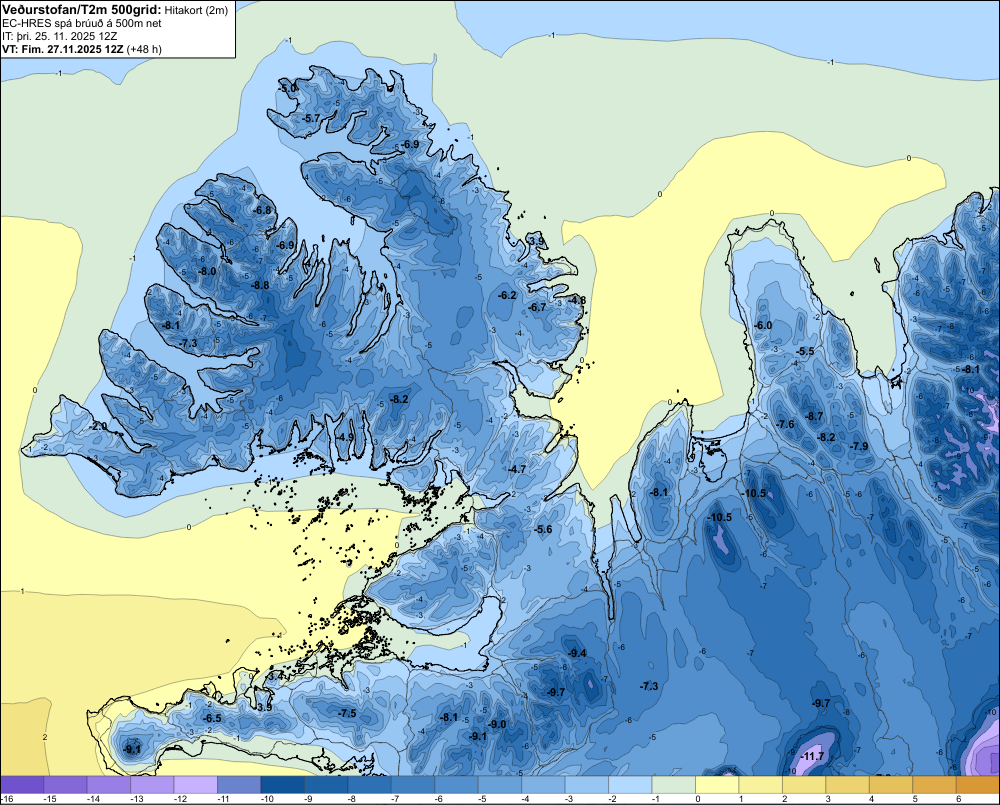Click the '-8.0' temperature label

(x=207, y=271)
